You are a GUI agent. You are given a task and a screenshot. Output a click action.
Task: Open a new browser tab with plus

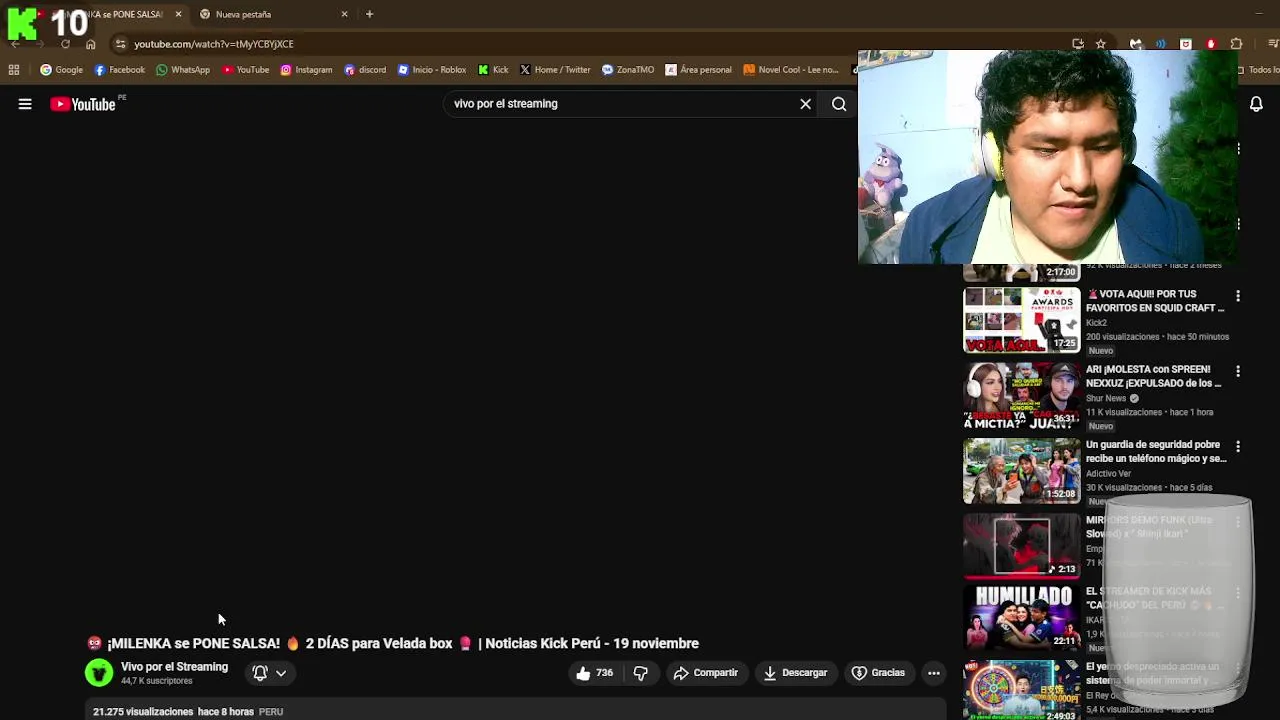(x=369, y=14)
